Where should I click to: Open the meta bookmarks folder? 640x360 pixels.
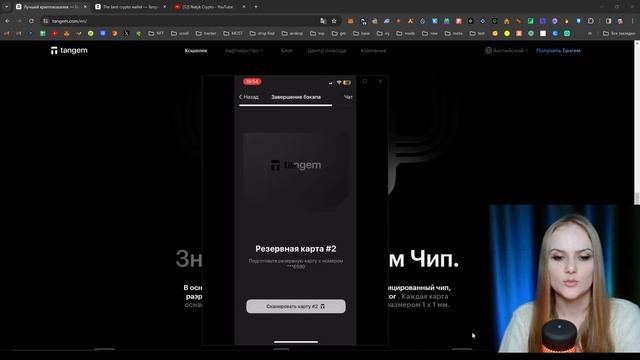click(x=453, y=33)
